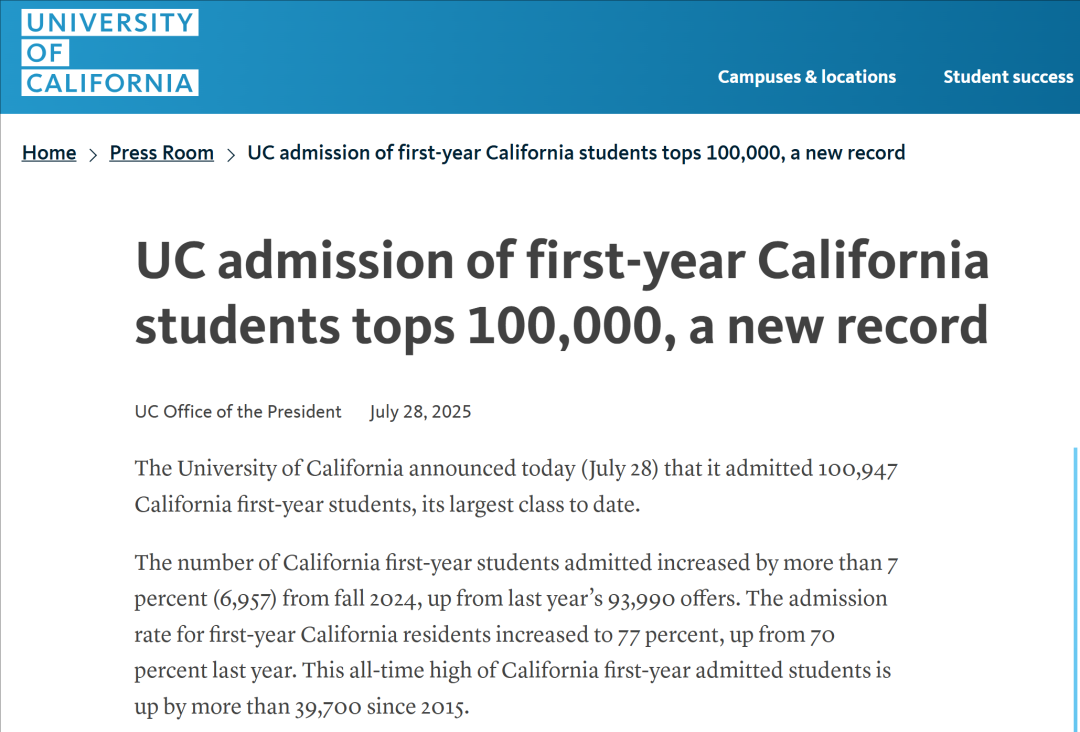
Task: Open the Student success menu
Action: (1008, 76)
